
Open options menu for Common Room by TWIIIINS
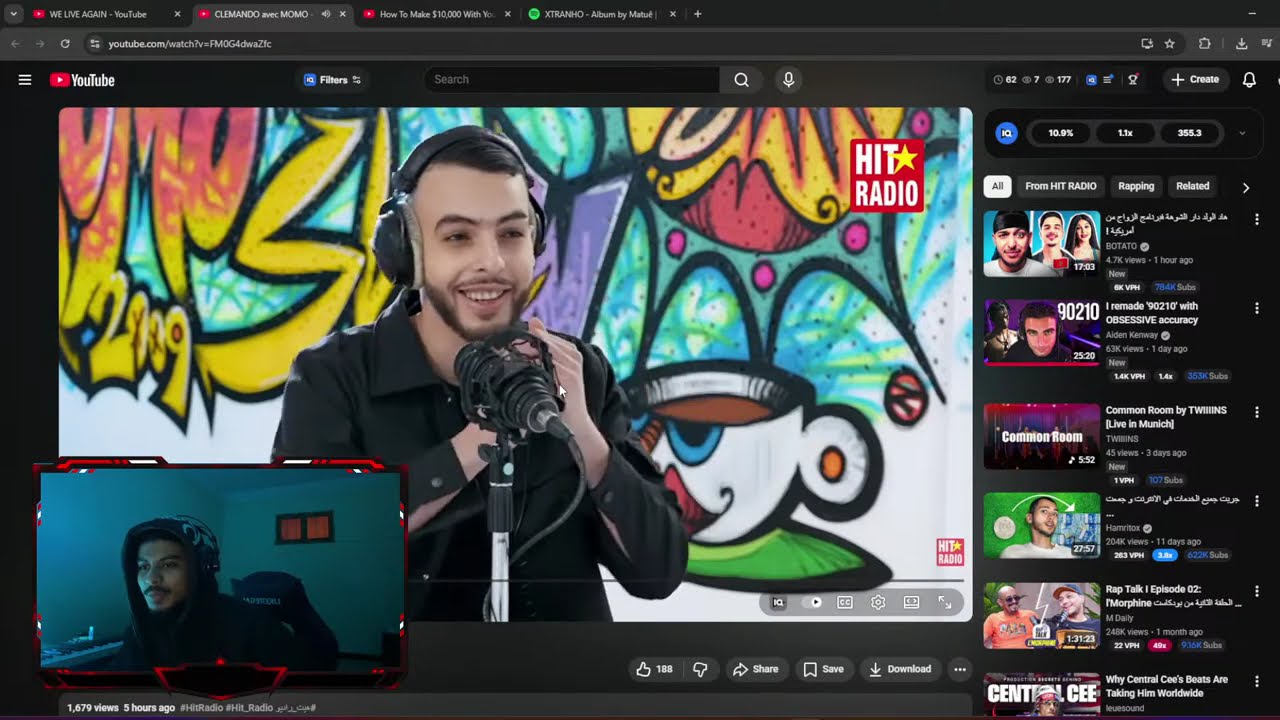(1257, 412)
